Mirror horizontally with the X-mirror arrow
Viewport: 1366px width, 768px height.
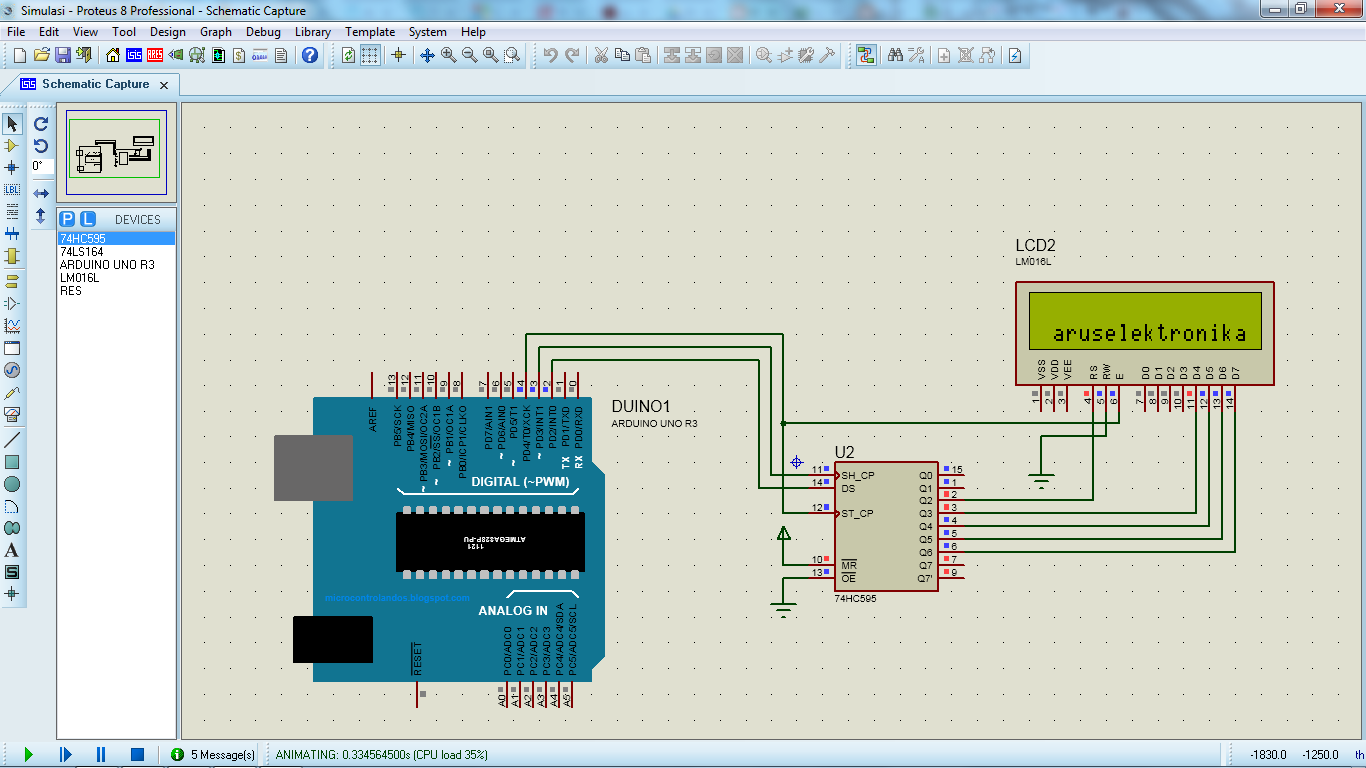[41, 193]
